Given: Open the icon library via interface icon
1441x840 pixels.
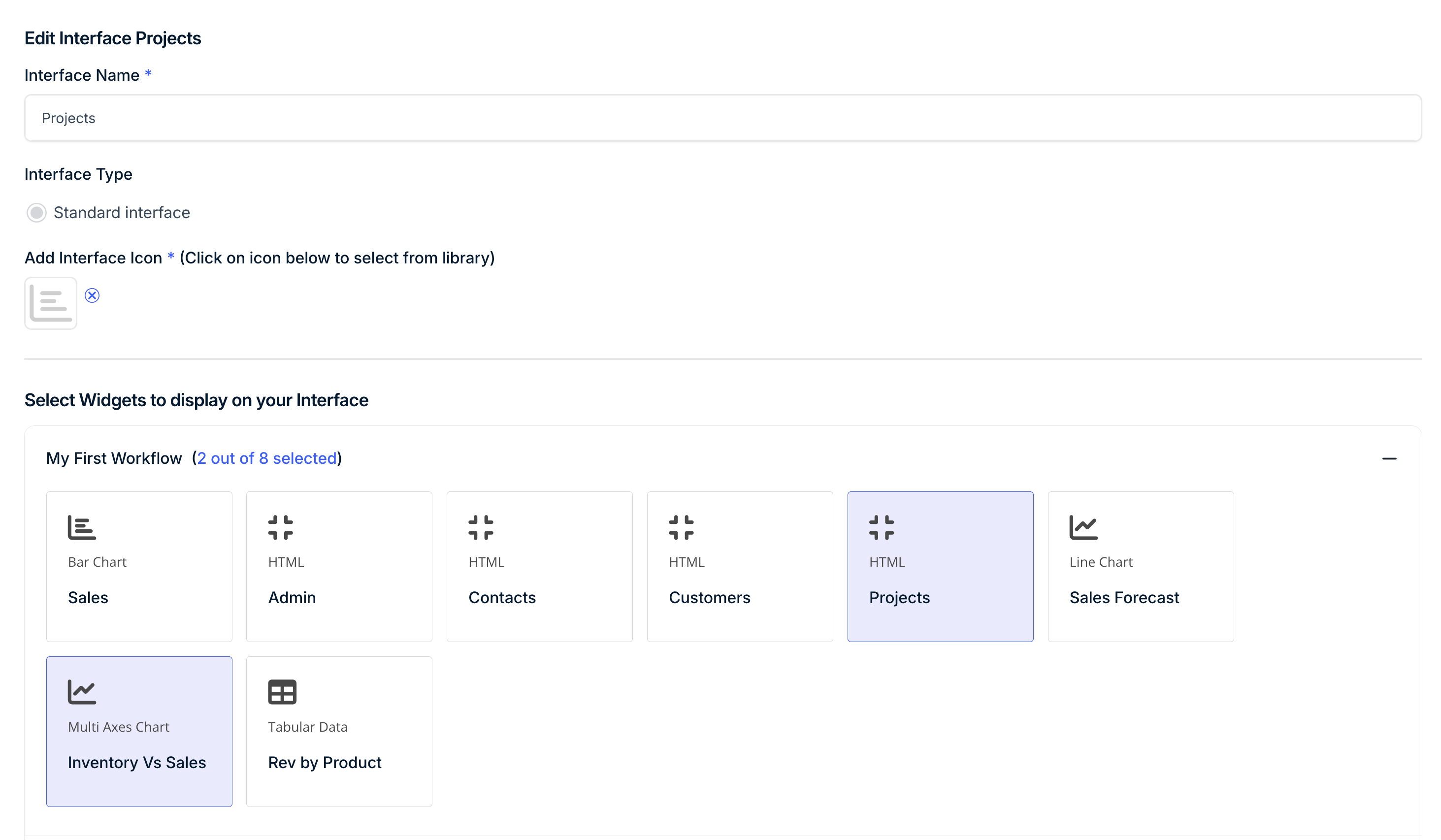Looking at the screenshot, I should [51, 303].
